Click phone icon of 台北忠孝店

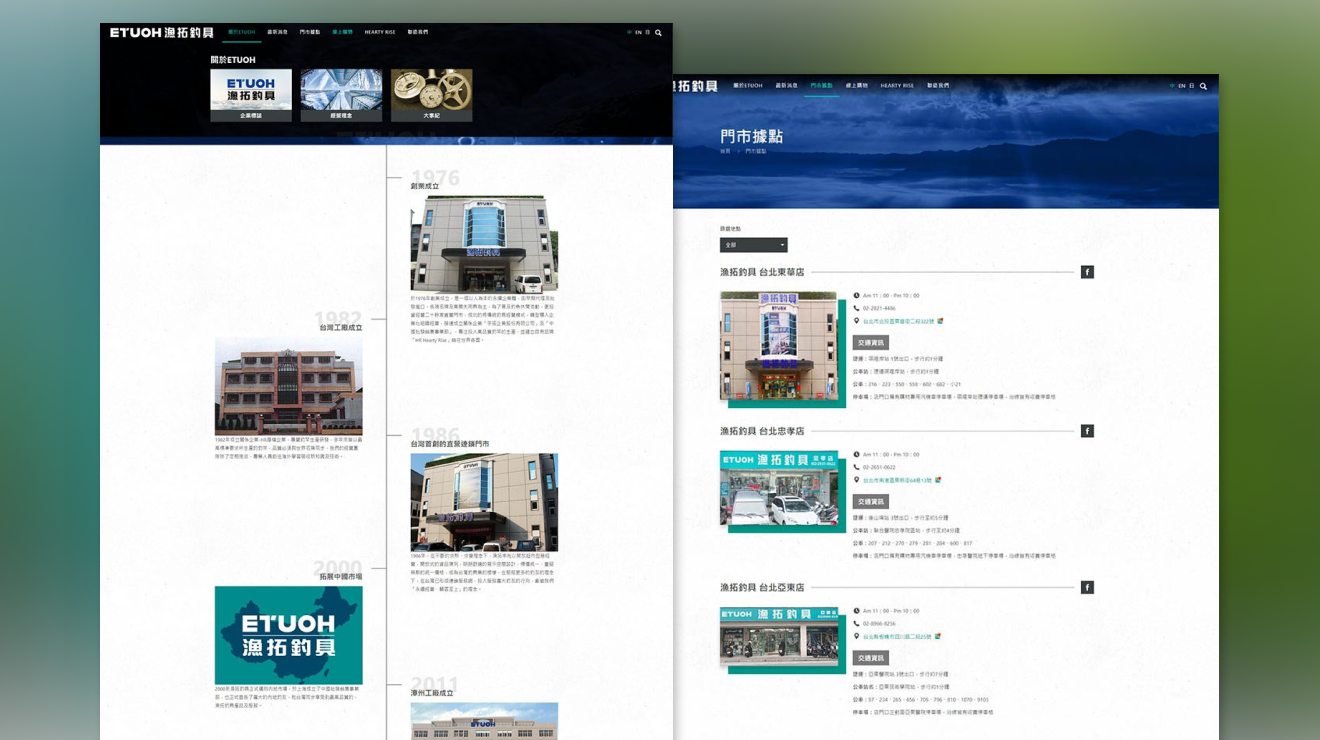(x=857, y=467)
